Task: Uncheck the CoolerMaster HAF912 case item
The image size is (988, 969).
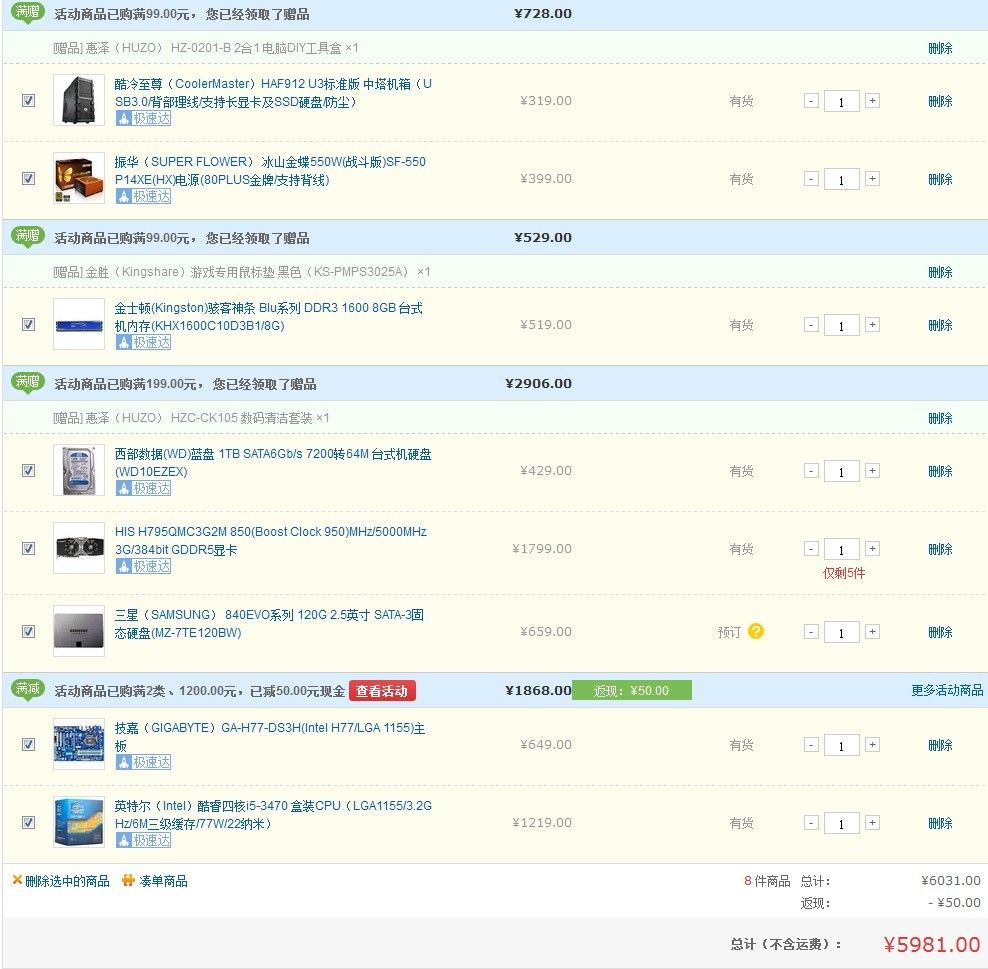Action: (28, 101)
